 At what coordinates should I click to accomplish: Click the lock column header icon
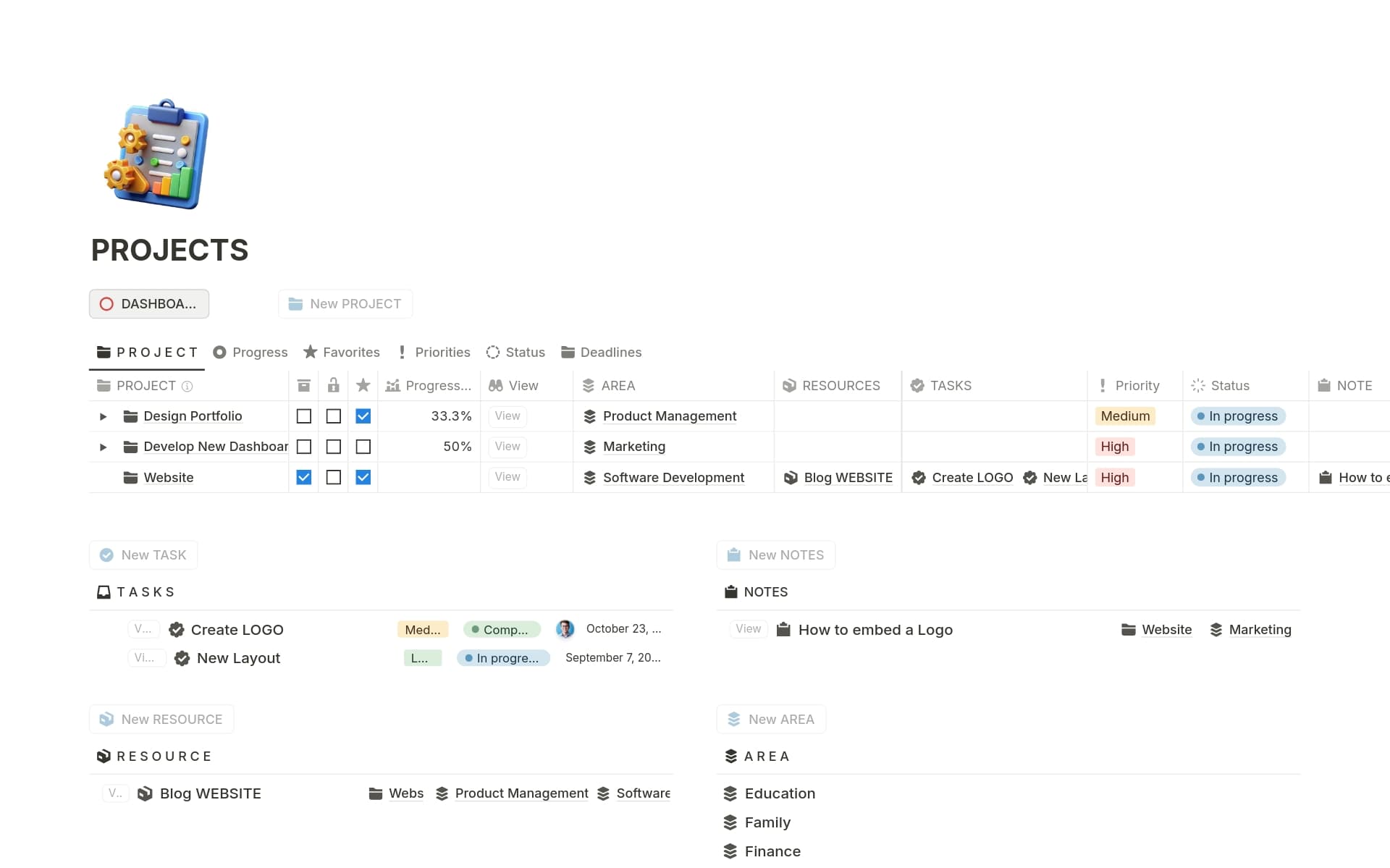point(333,385)
